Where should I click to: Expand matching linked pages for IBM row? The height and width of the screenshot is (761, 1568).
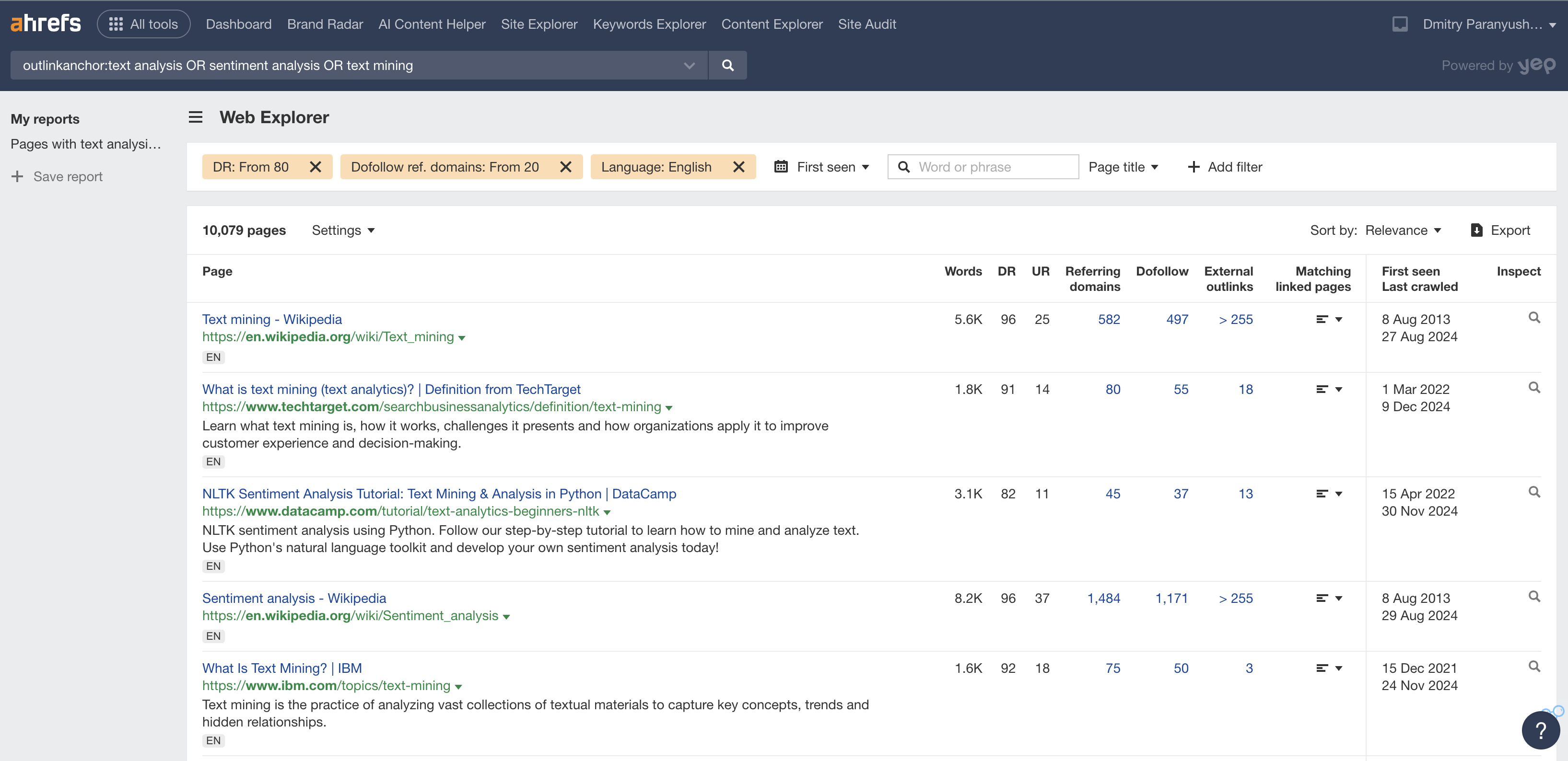click(1329, 668)
